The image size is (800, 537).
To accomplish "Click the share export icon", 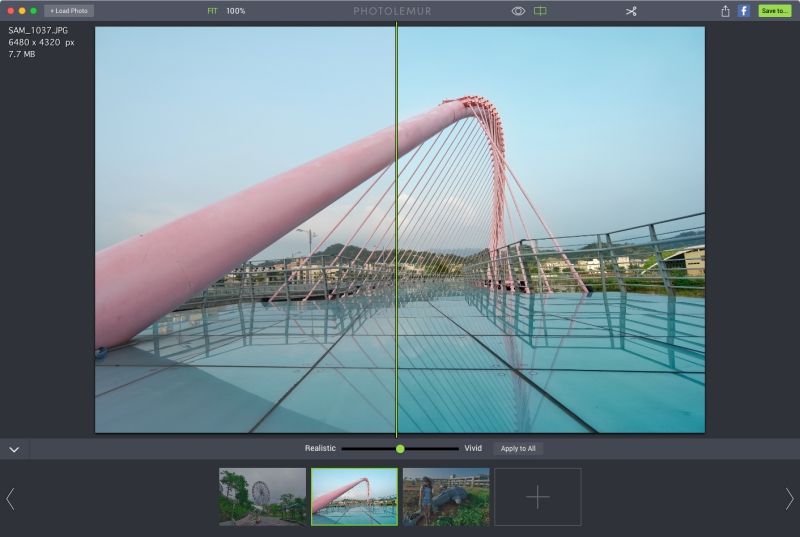I will [x=725, y=11].
